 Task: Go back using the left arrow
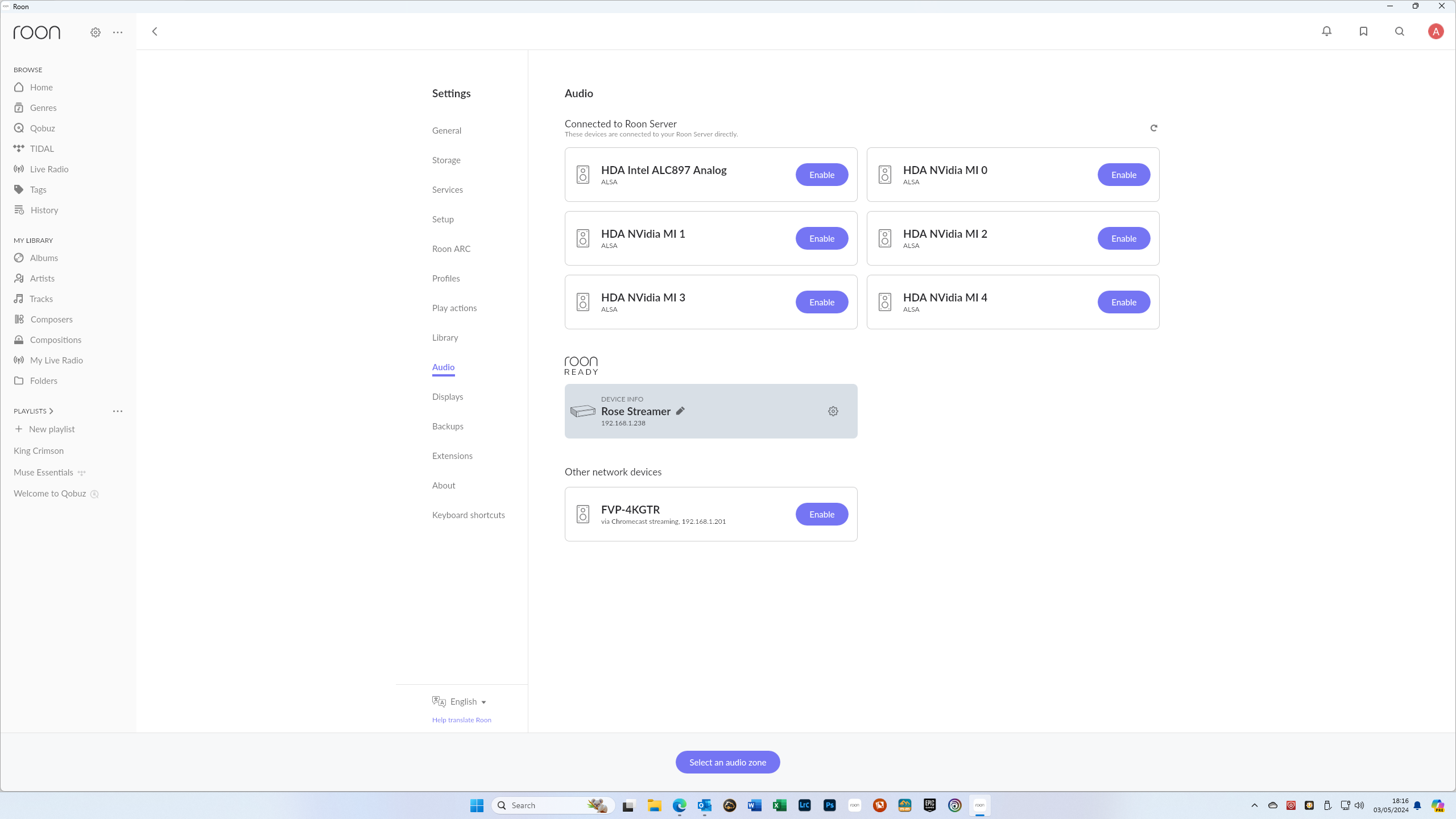[x=155, y=31]
